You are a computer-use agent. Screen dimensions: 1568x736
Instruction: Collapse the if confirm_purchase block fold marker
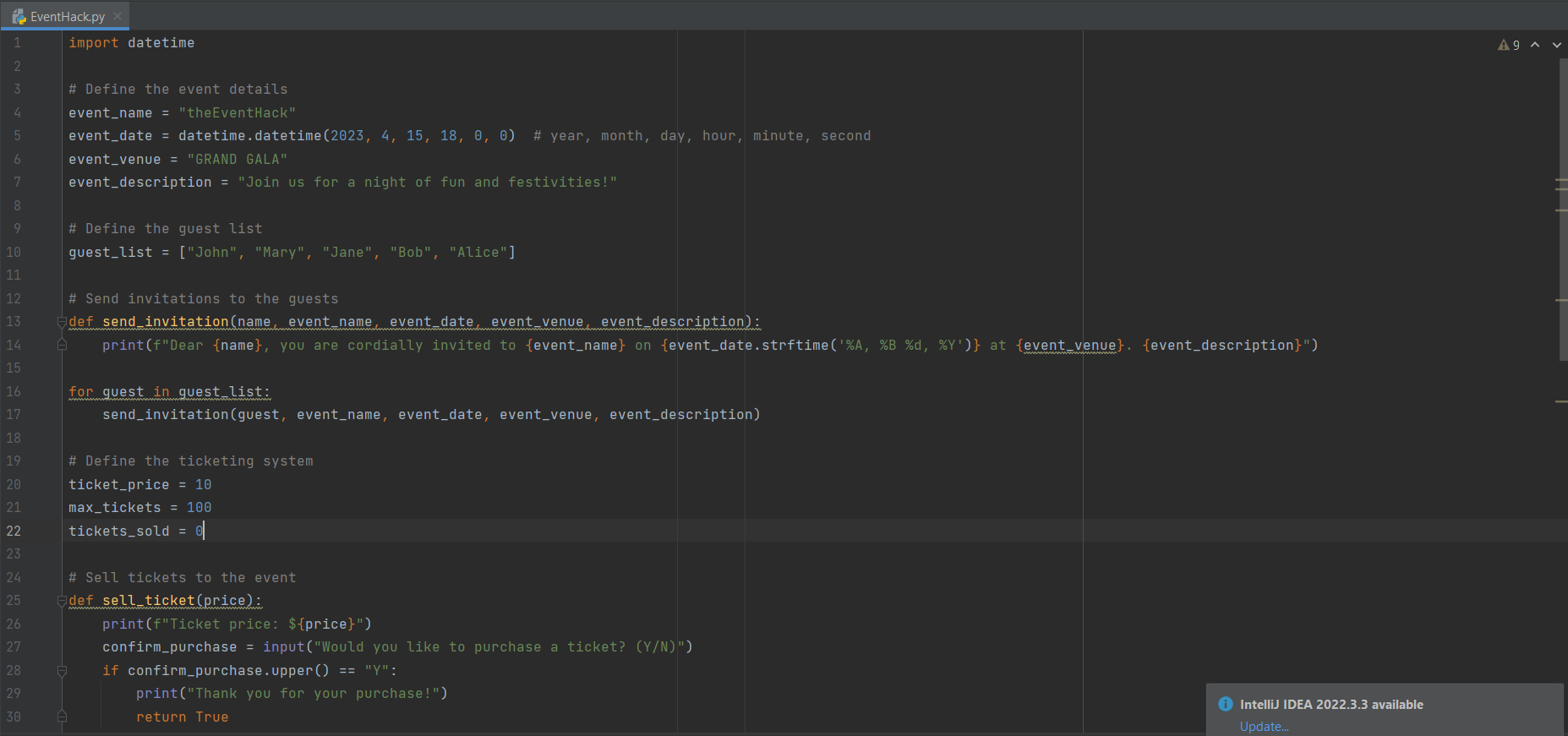tap(62, 671)
